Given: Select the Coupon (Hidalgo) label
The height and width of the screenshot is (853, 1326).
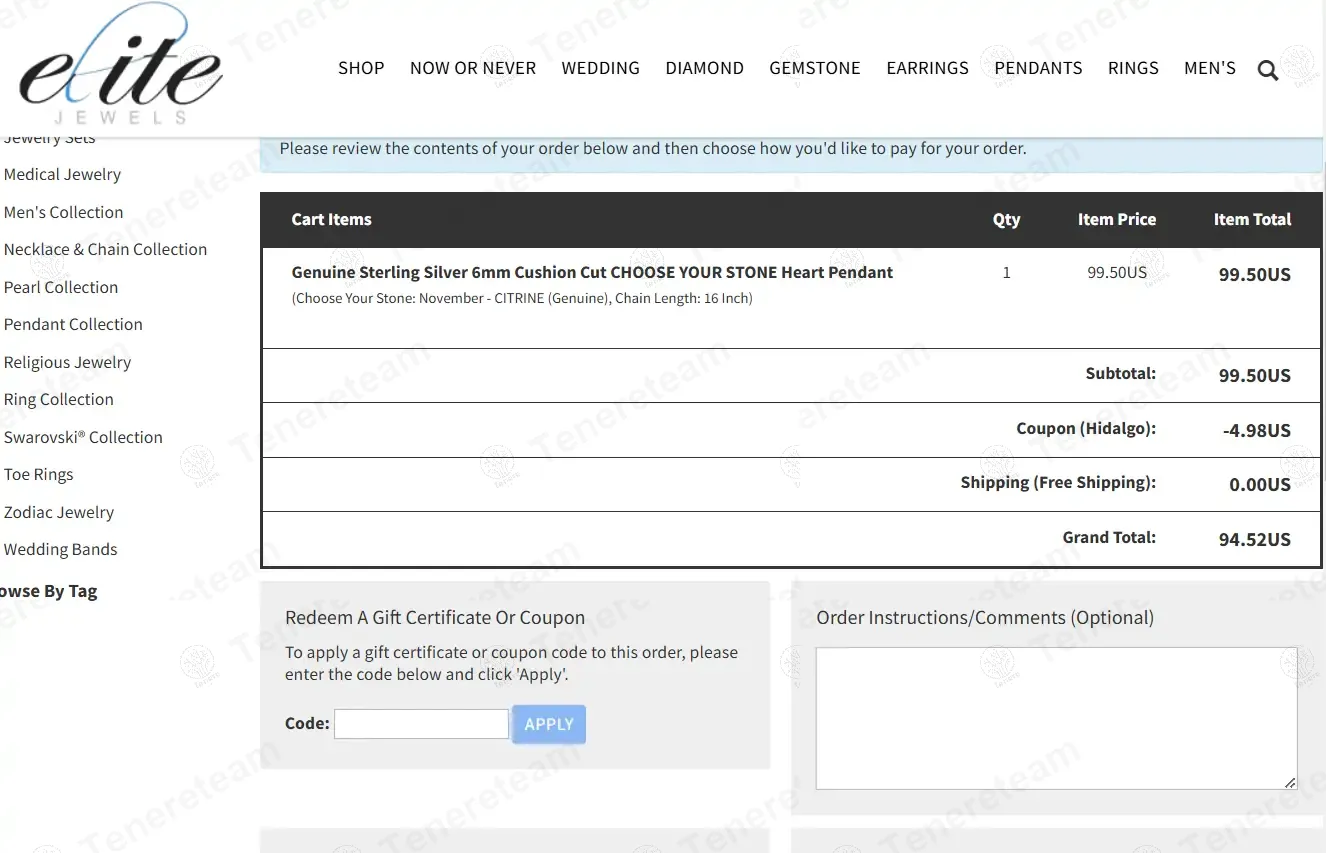Looking at the screenshot, I should click(1086, 428).
